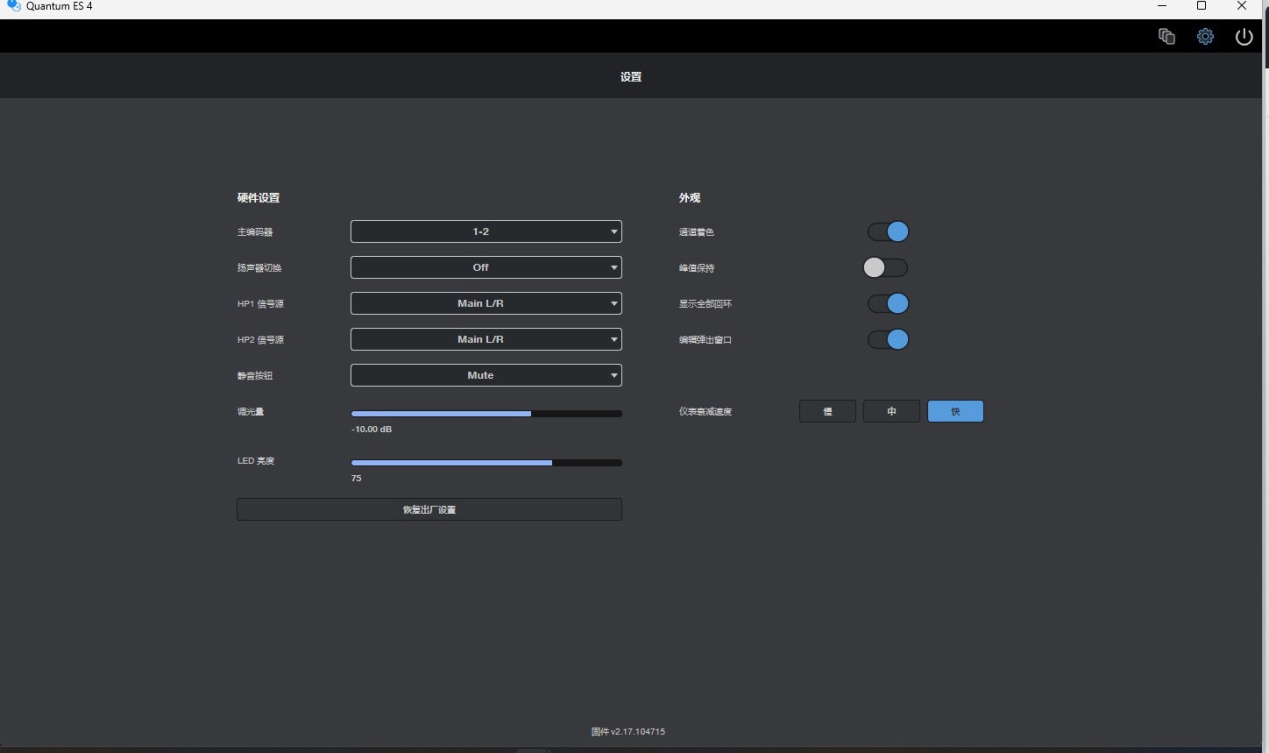Toggle the 编辑弹出窗口 switch
Image resolution: width=1269 pixels, height=753 pixels.
(887, 340)
